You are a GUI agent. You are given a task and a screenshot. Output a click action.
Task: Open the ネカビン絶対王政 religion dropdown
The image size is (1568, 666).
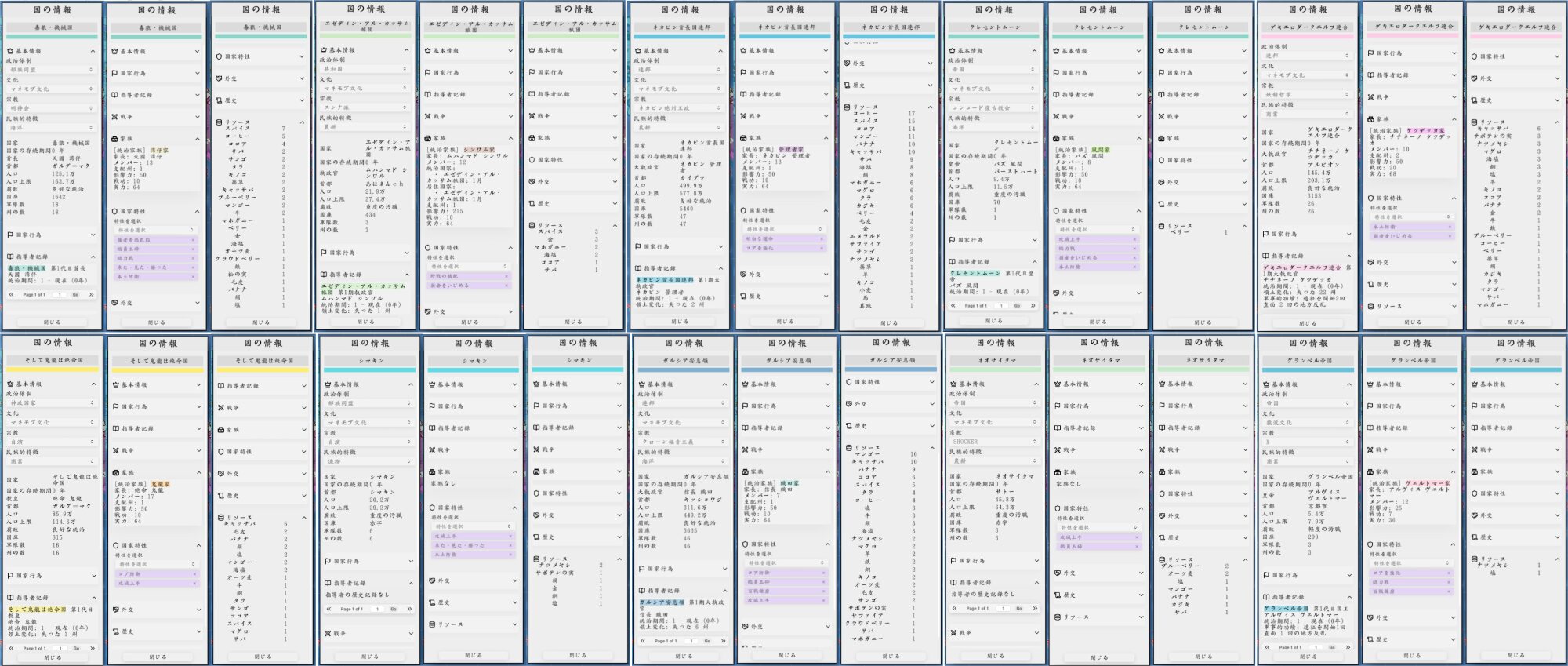point(679,108)
